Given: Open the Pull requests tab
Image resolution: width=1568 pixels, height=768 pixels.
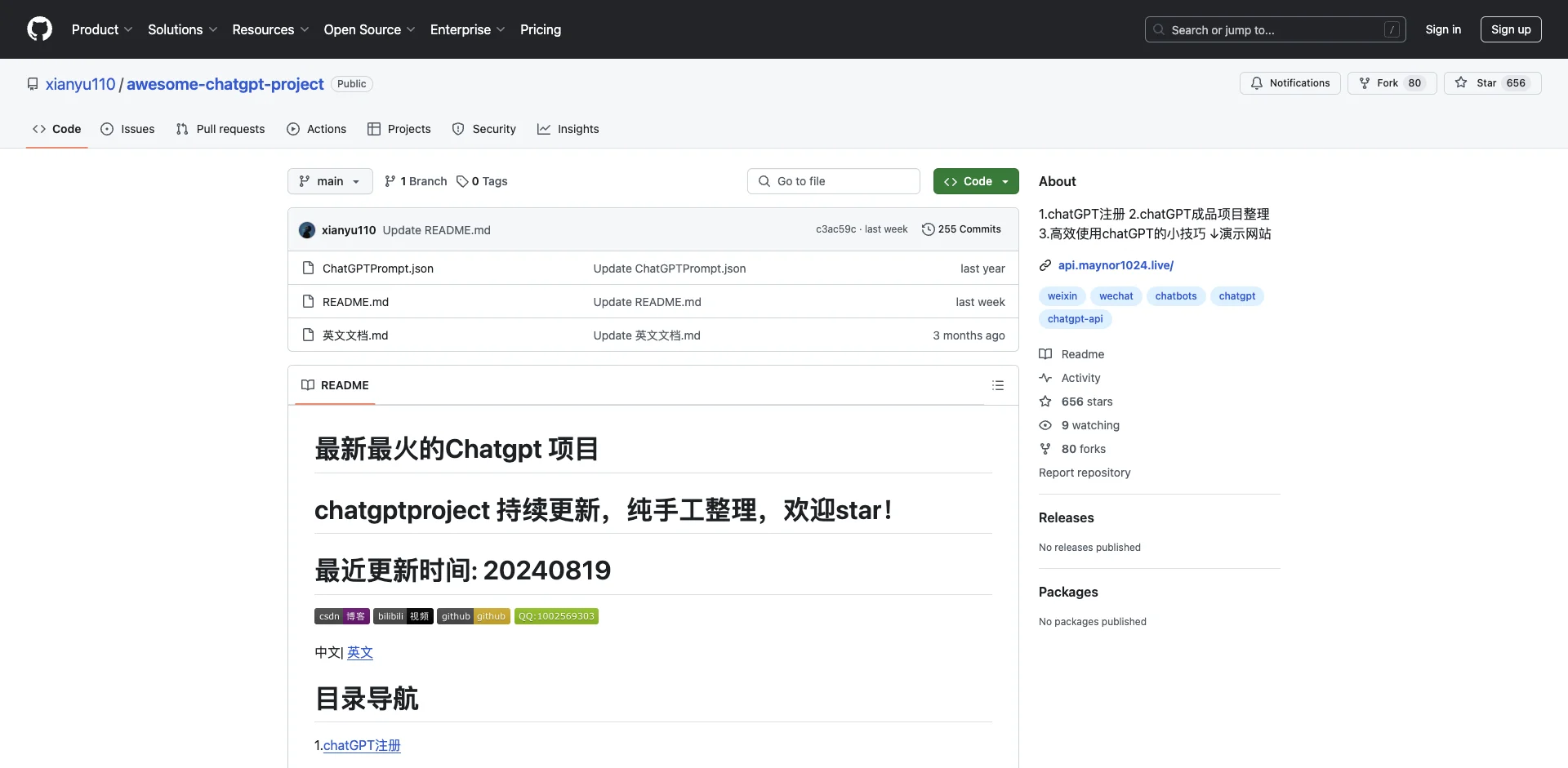Looking at the screenshot, I should 220,129.
